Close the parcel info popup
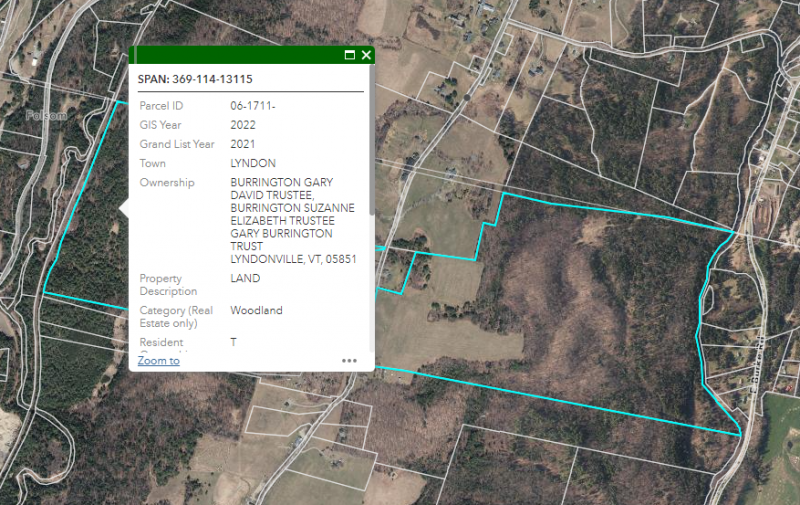This screenshot has height=505, width=800. pyautogui.click(x=366, y=55)
